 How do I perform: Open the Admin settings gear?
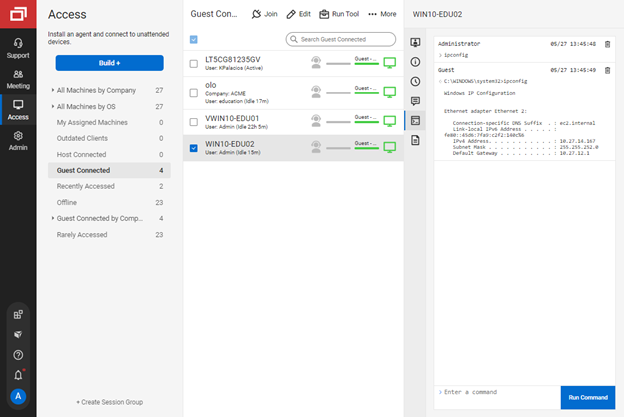coord(18,141)
